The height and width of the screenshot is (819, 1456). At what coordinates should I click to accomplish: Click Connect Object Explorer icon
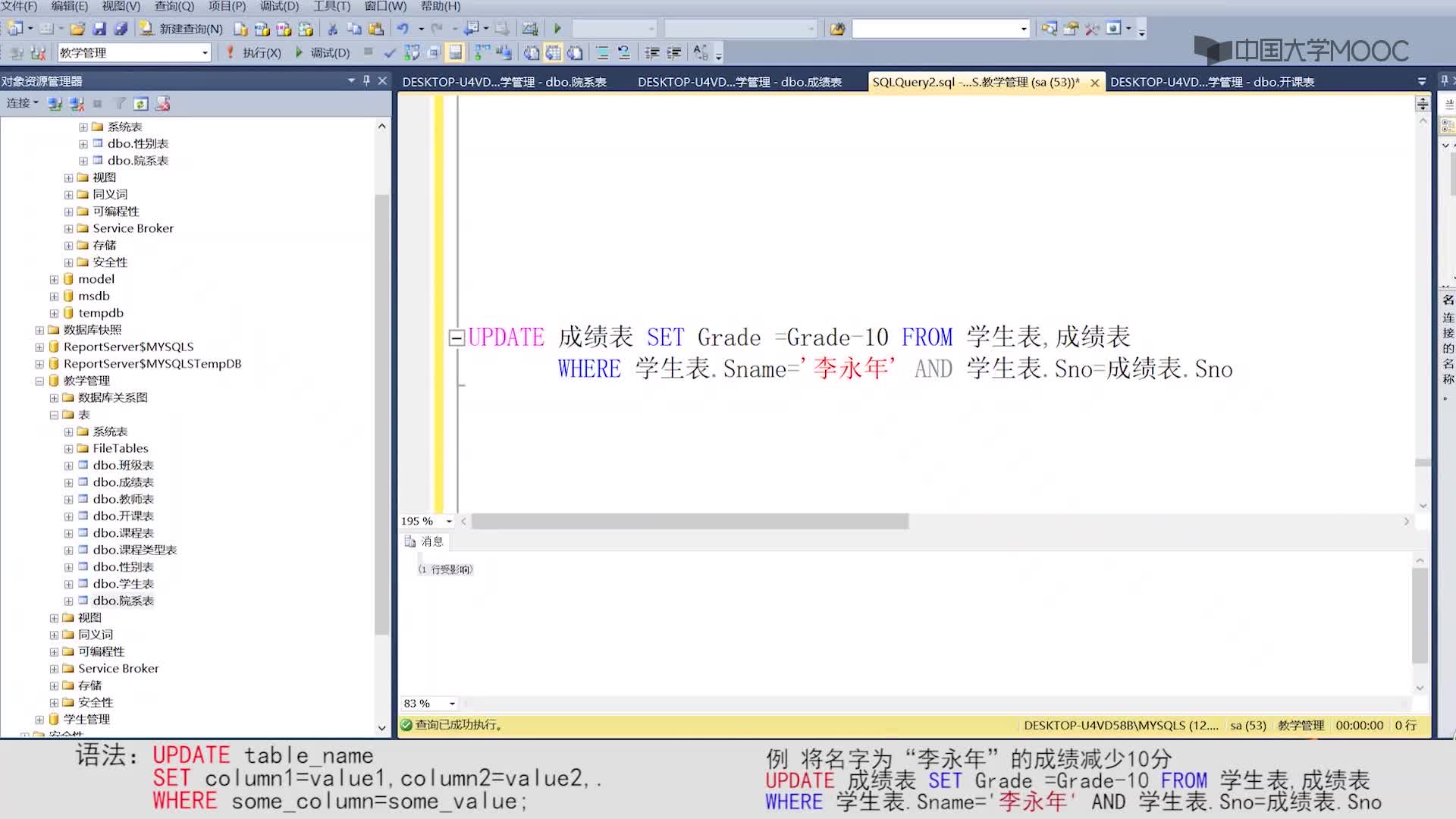point(55,103)
